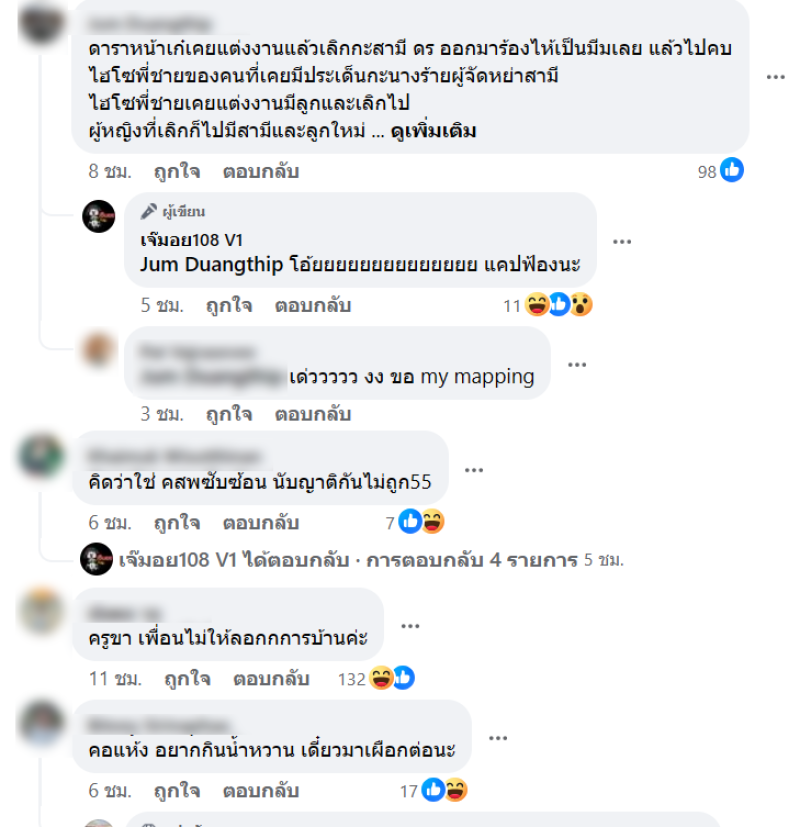This screenshot has width=800, height=827.
Task: Reply to the เจ๊มอย108 V1 author comment
Action: pos(313,305)
